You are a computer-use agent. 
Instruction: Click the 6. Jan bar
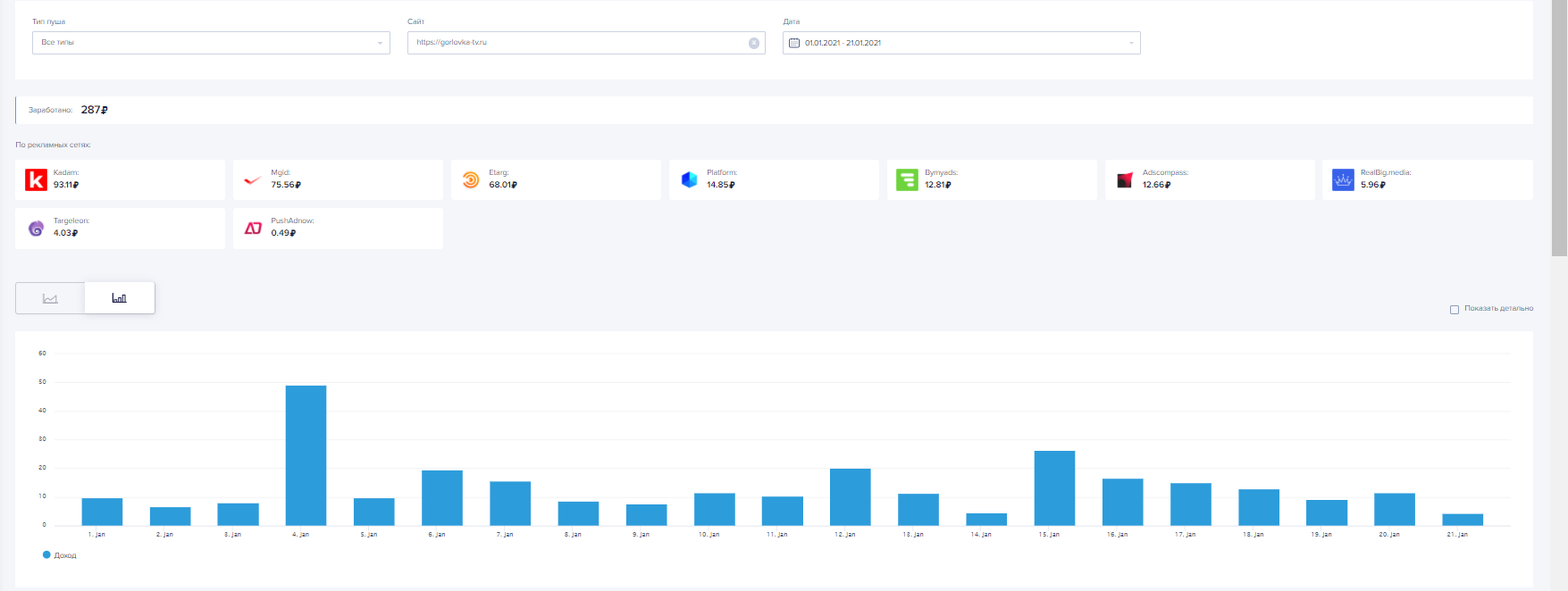tap(442, 498)
